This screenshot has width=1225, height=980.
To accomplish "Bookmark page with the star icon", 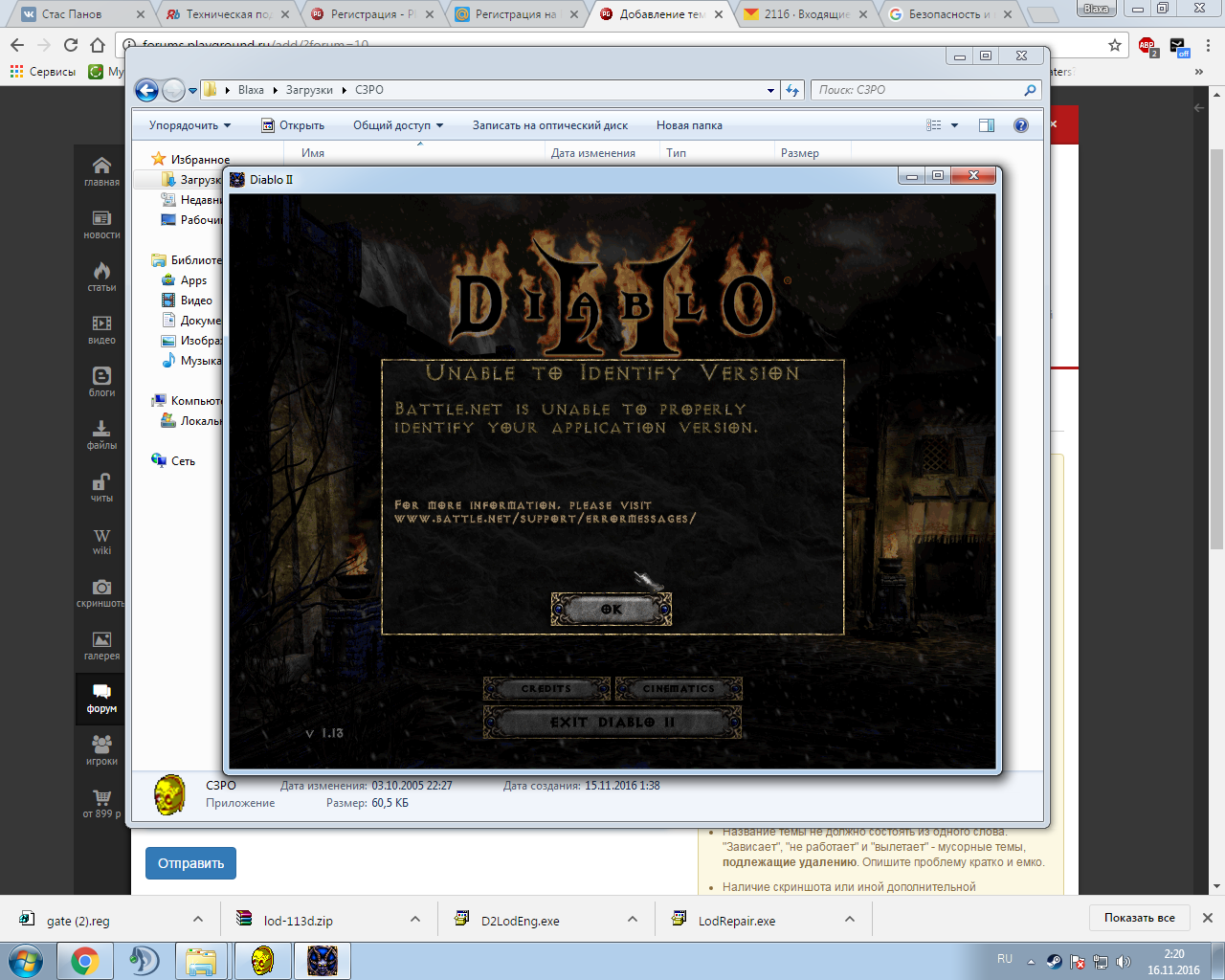I will point(1114,45).
